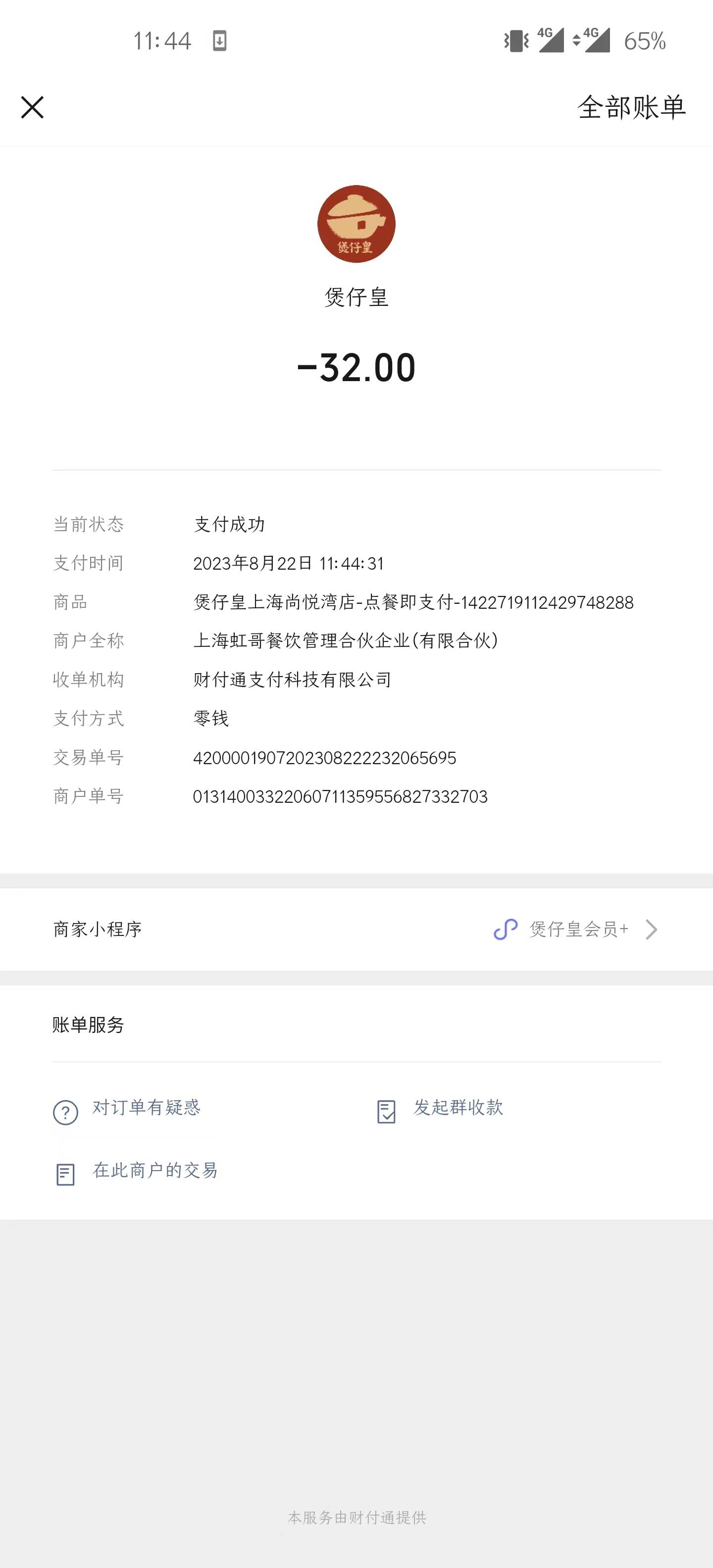The image size is (713, 1568).
Task: Tap the 商品 label
Action: click(71, 602)
